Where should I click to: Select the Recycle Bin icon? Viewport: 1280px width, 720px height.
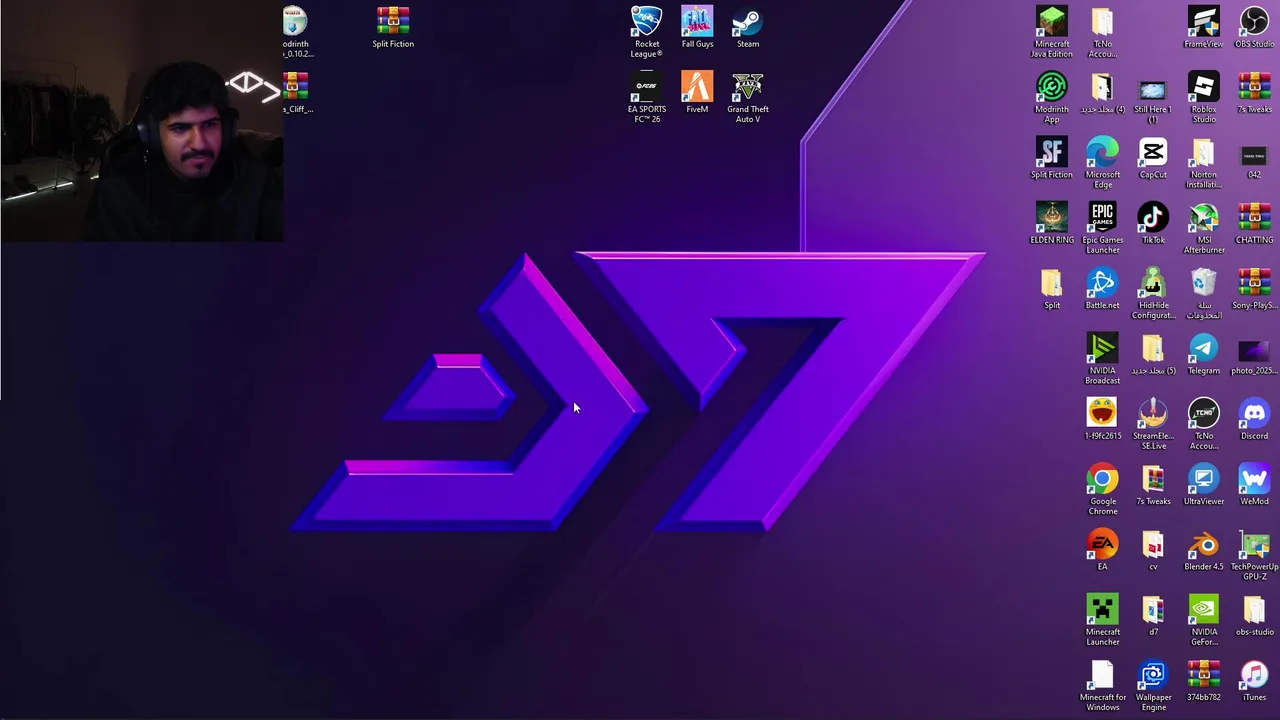coord(1203,293)
